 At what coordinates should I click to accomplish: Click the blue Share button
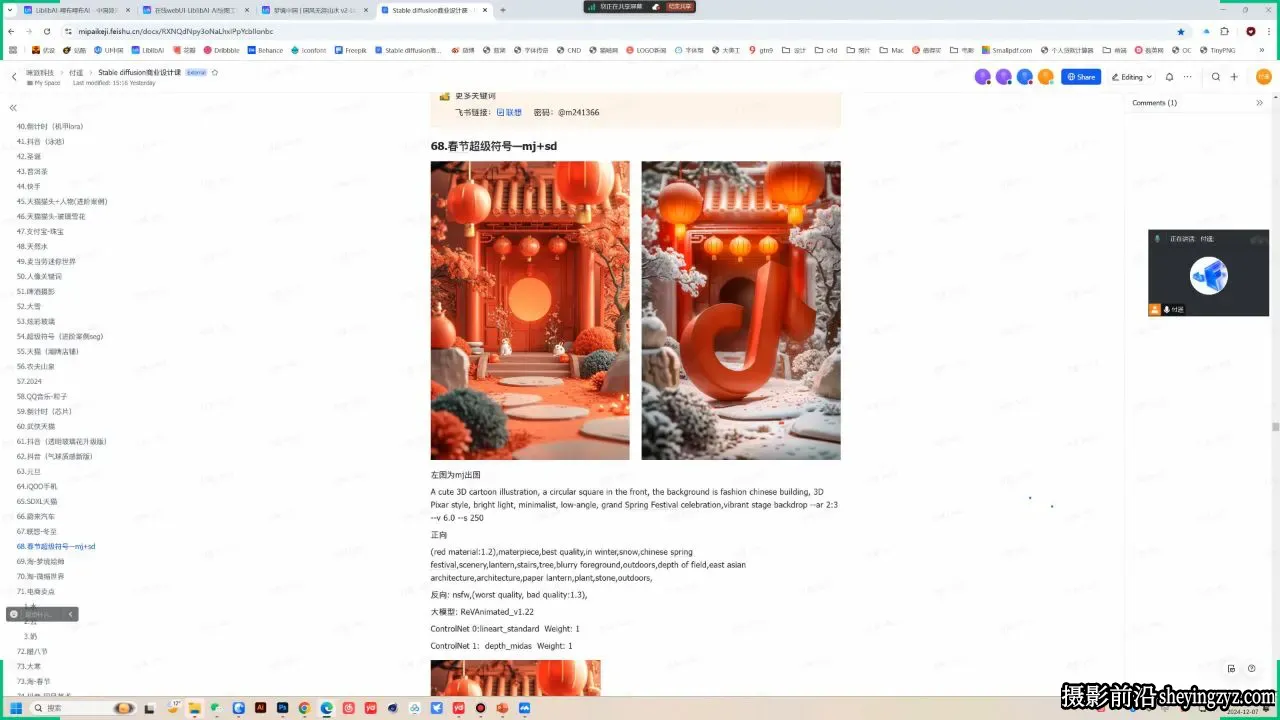1081,77
